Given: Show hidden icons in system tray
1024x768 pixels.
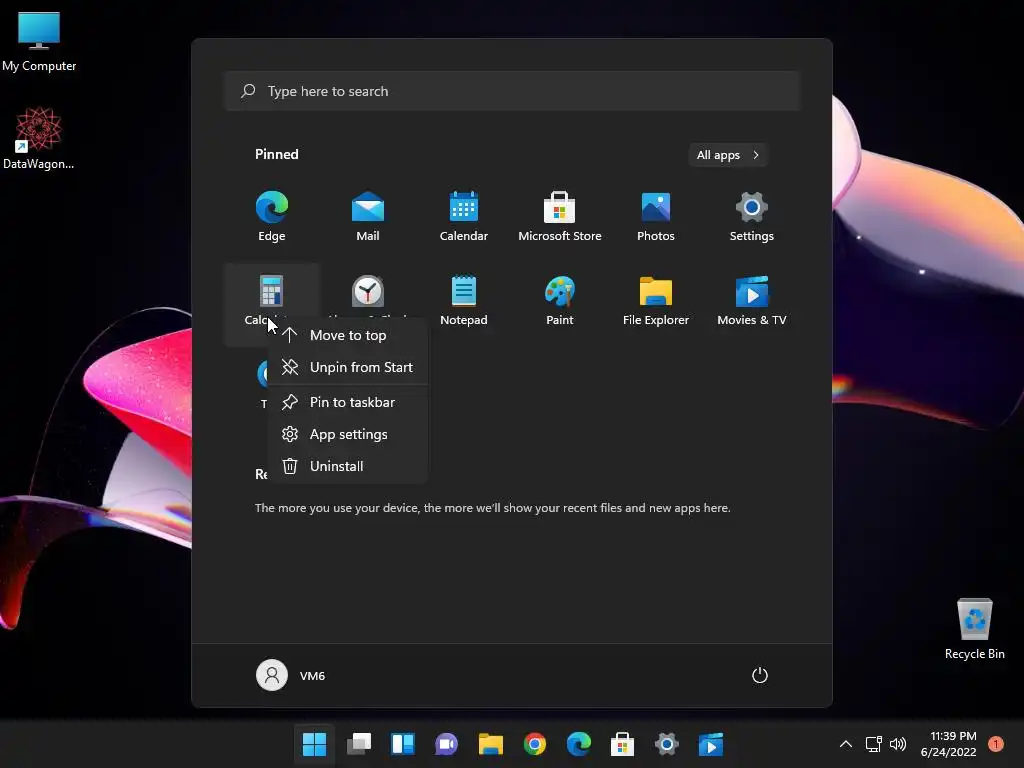Looking at the screenshot, I should pyautogui.click(x=846, y=744).
